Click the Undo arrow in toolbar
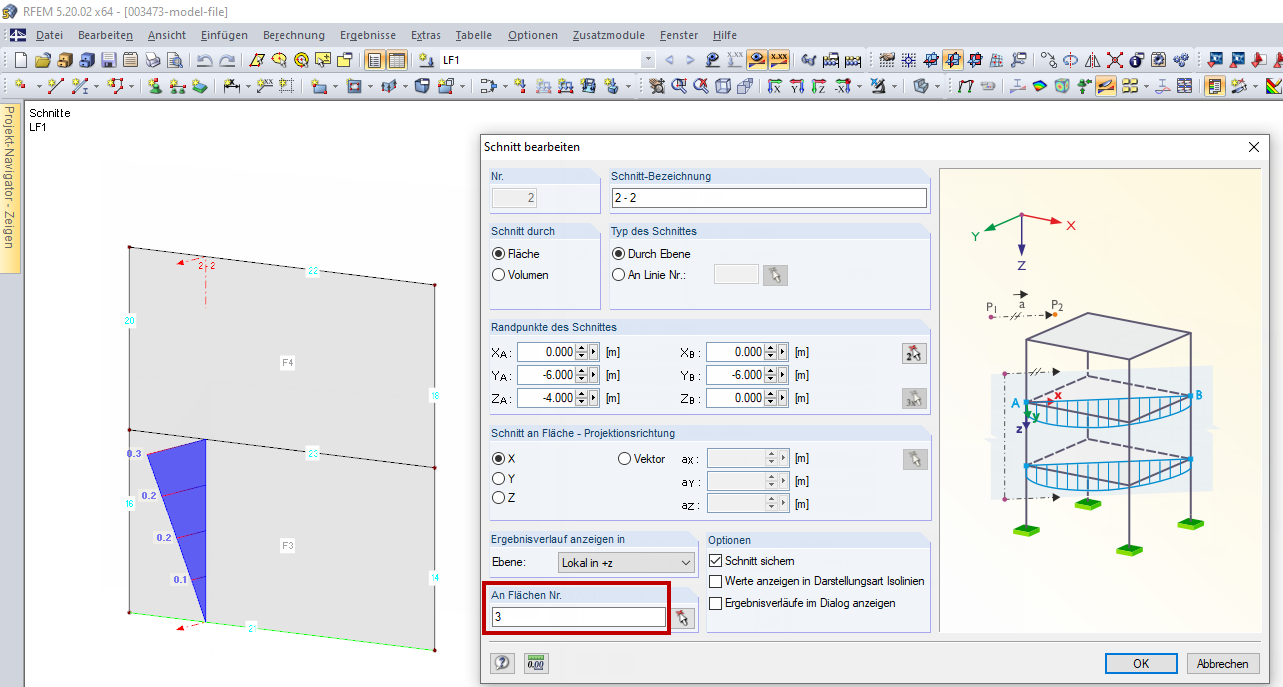This screenshot has width=1283, height=687. pyautogui.click(x=205, y=60)
